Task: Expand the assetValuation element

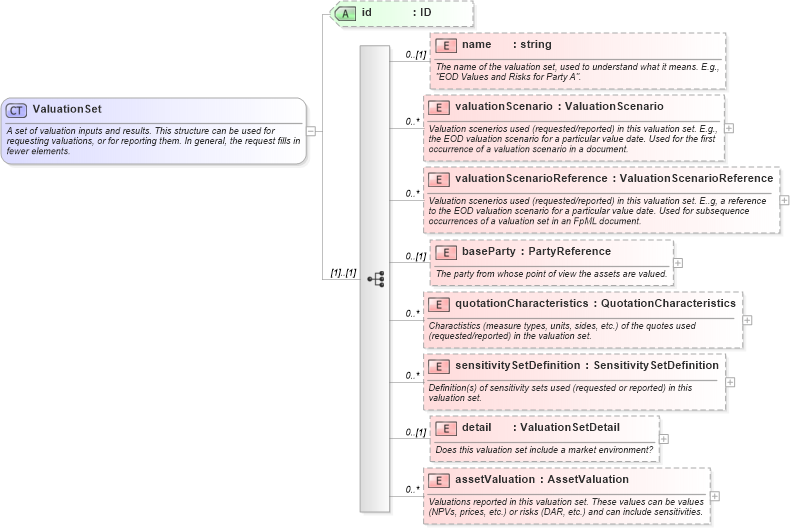Action: (715, 497)
